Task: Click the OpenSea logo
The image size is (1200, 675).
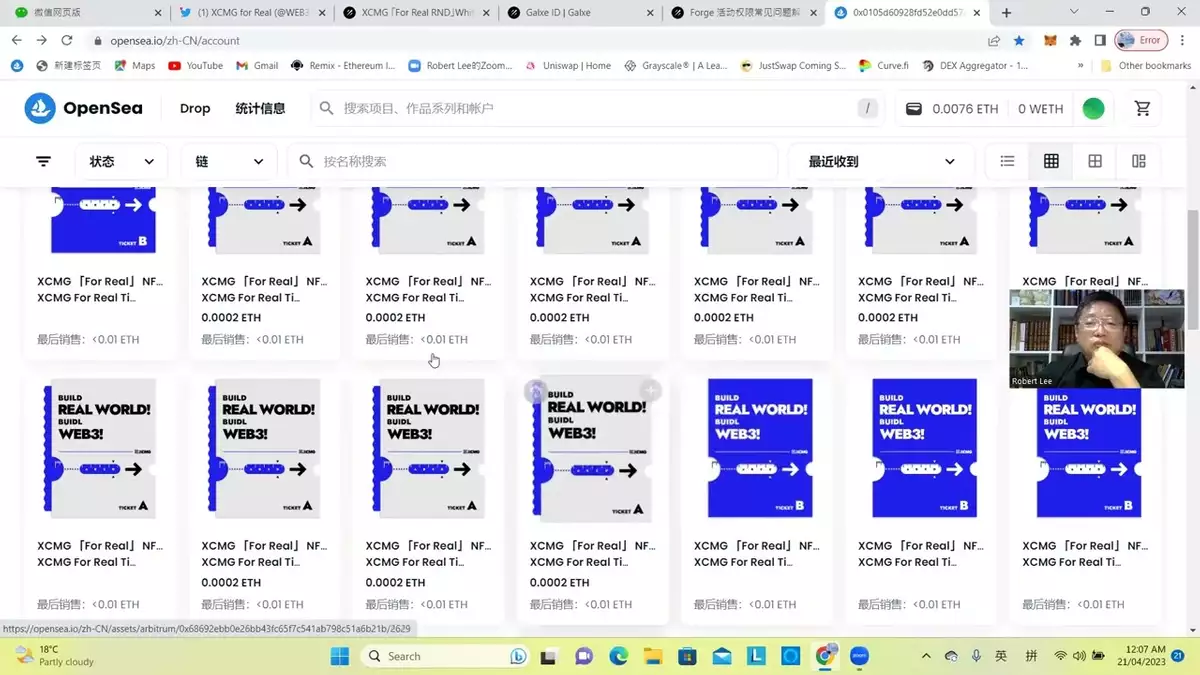Action: tap(84, 108)
